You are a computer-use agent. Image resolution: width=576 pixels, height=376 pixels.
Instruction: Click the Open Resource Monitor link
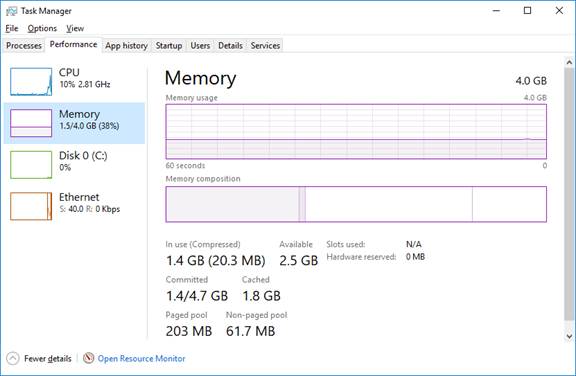[141, 358]
